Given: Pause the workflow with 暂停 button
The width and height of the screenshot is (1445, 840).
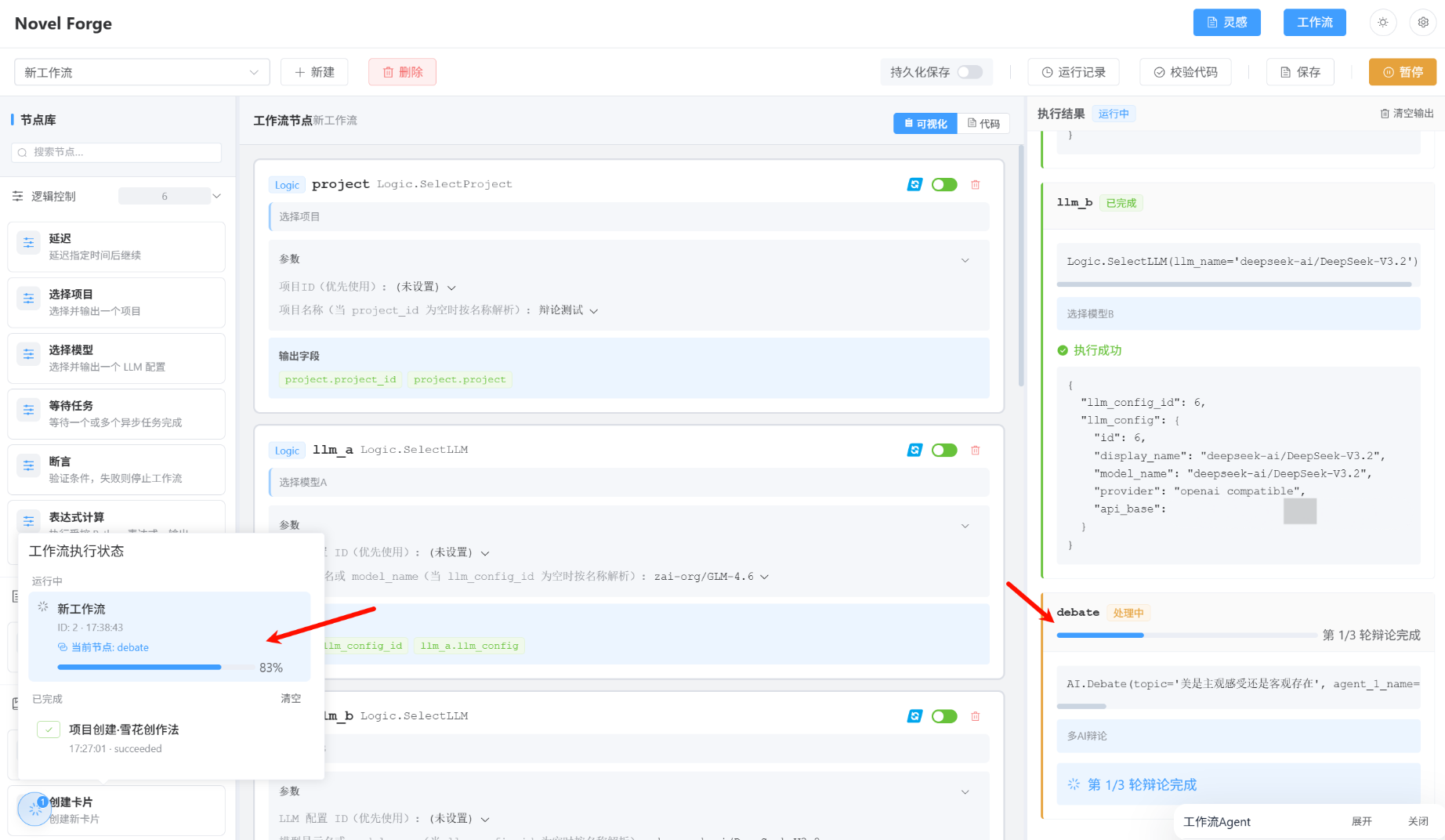Looking at the screenshot, I should pos(1403,72).
